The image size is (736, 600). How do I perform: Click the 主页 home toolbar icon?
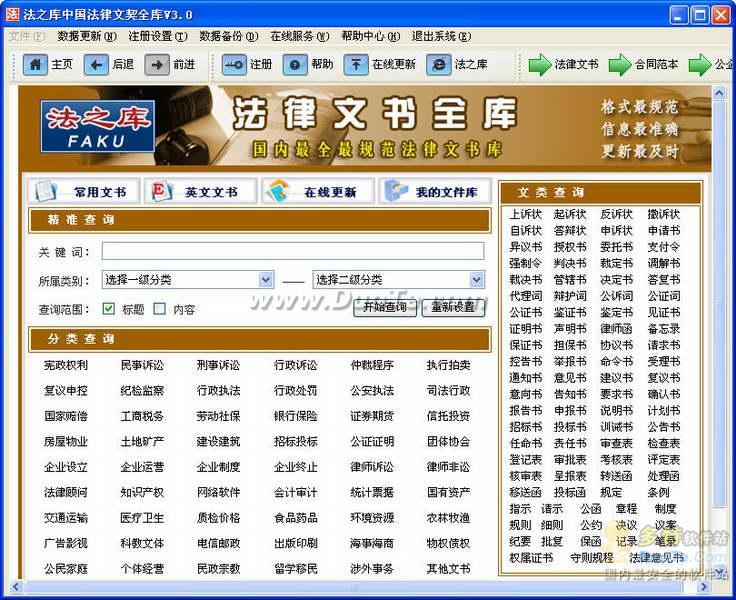pyautogui.click(x=36, y=65)
